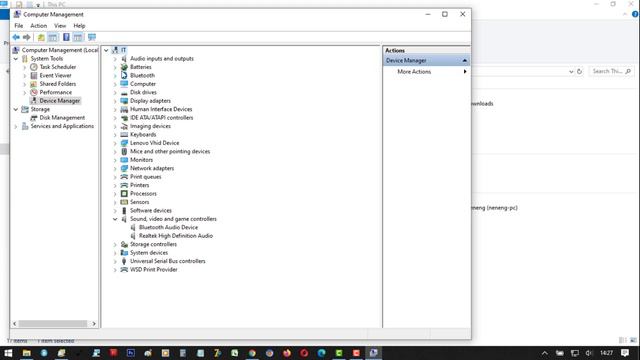Open the File menu
The image size is (640, 360).
click(19, 26)
